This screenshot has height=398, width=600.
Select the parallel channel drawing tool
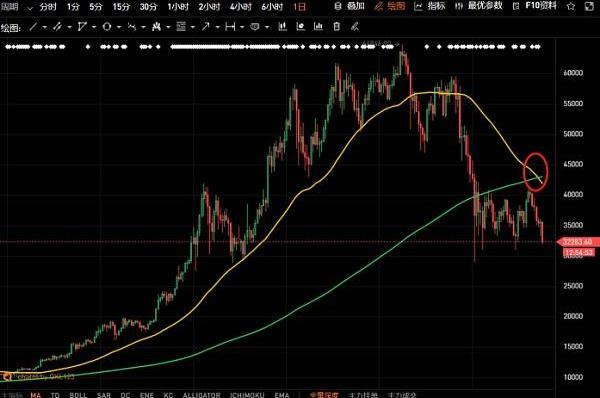point(57,27)
